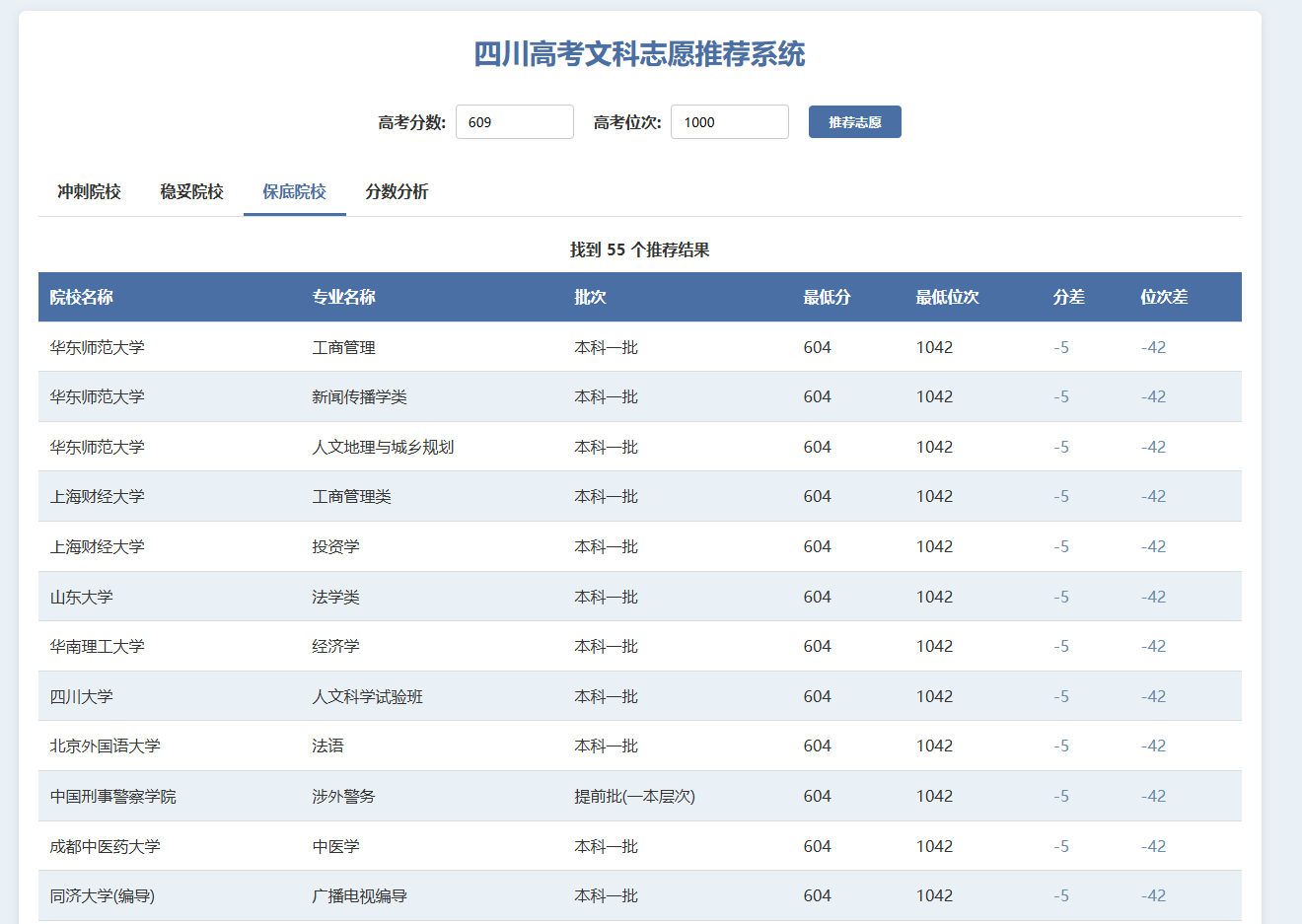The width and height of the screenshot is (1302, 924).
Task: Select the 成都中医药大学 school cell
Action: (x=106, y=846)
